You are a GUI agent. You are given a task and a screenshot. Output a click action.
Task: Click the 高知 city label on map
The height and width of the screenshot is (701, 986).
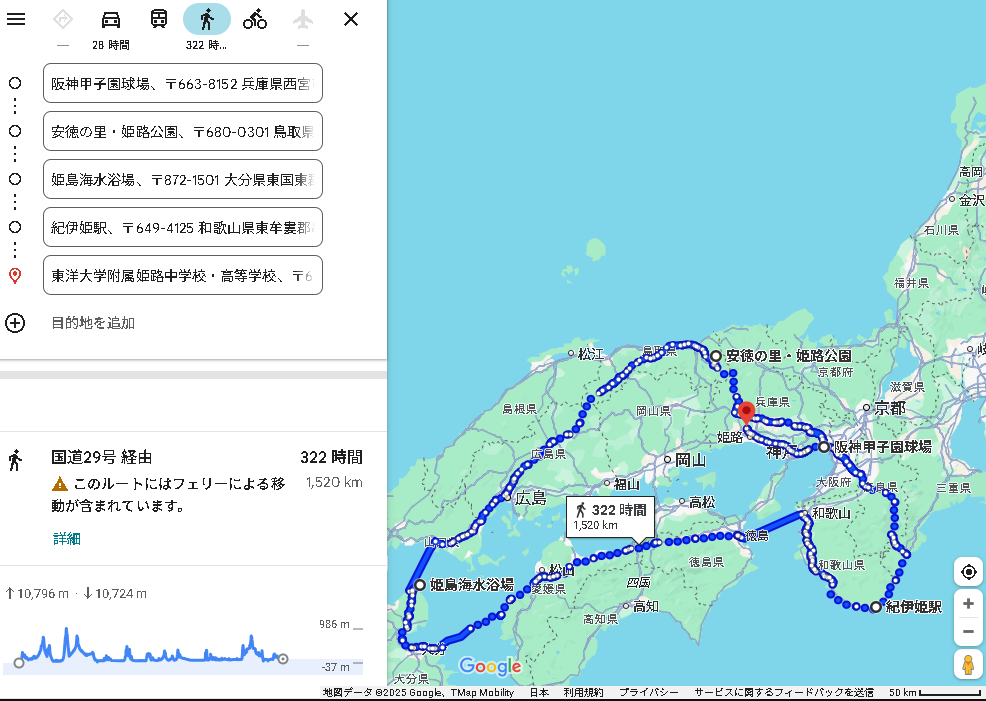(646, 606)
